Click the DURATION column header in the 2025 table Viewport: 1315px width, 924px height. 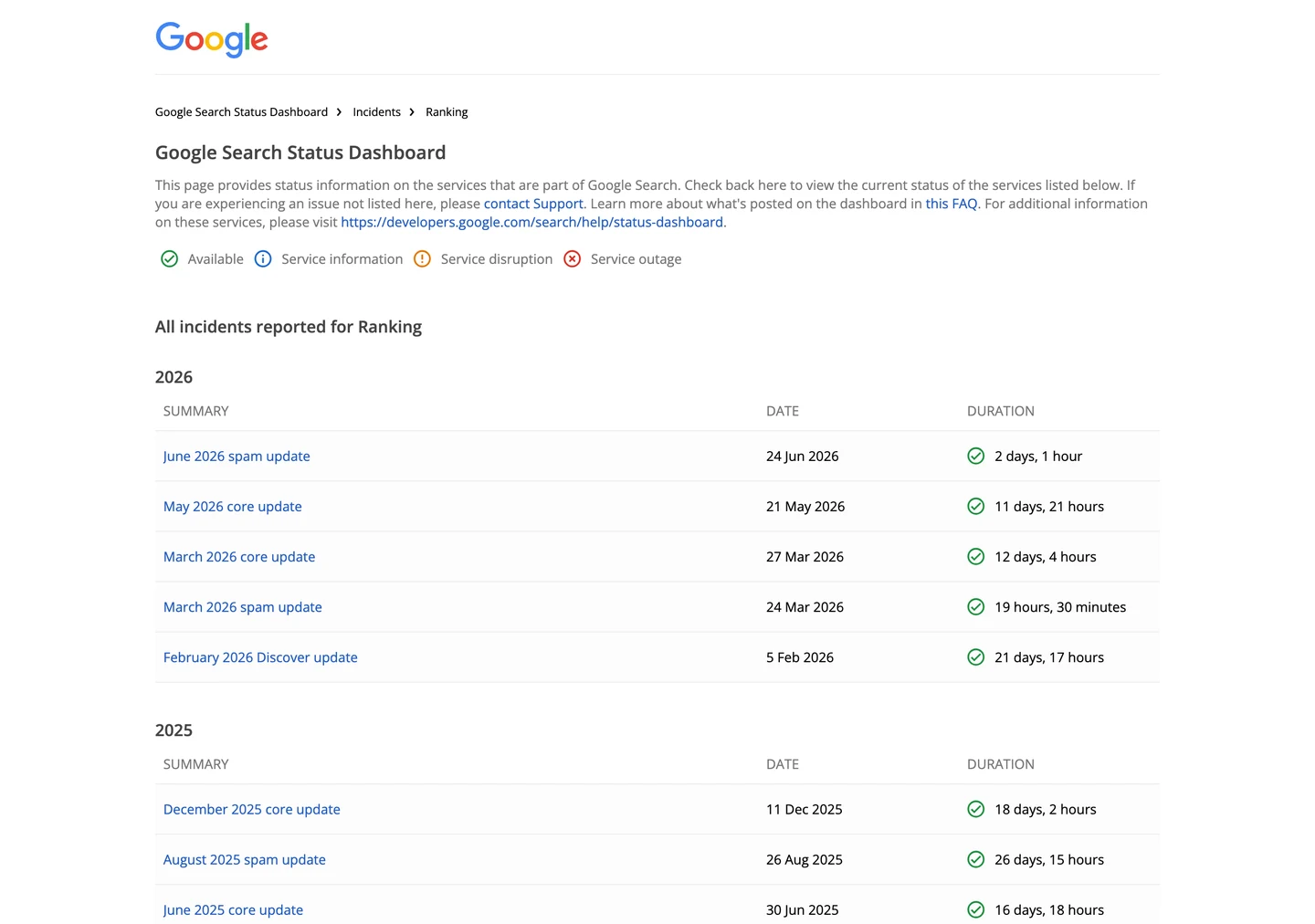(1001, 764)
